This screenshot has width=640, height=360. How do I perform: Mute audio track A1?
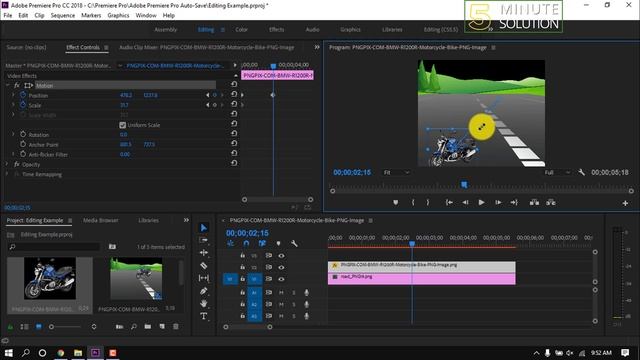(281, 292)
